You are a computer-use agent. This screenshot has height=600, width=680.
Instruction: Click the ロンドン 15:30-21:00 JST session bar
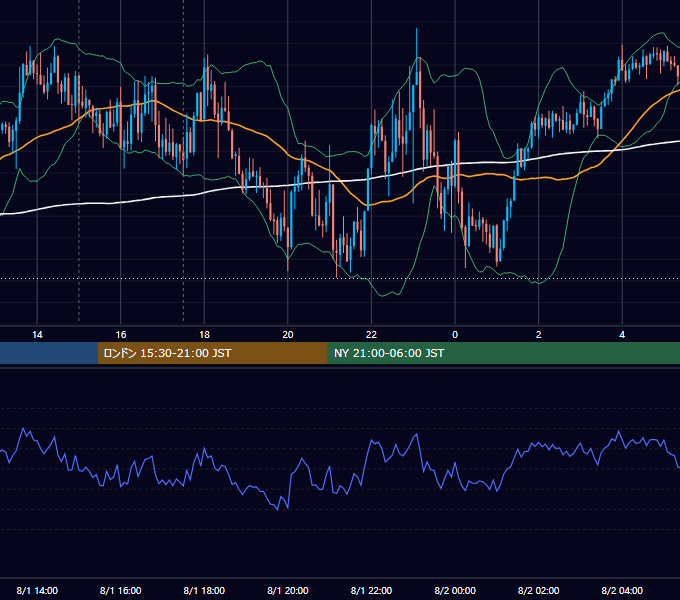pos(212,353)
